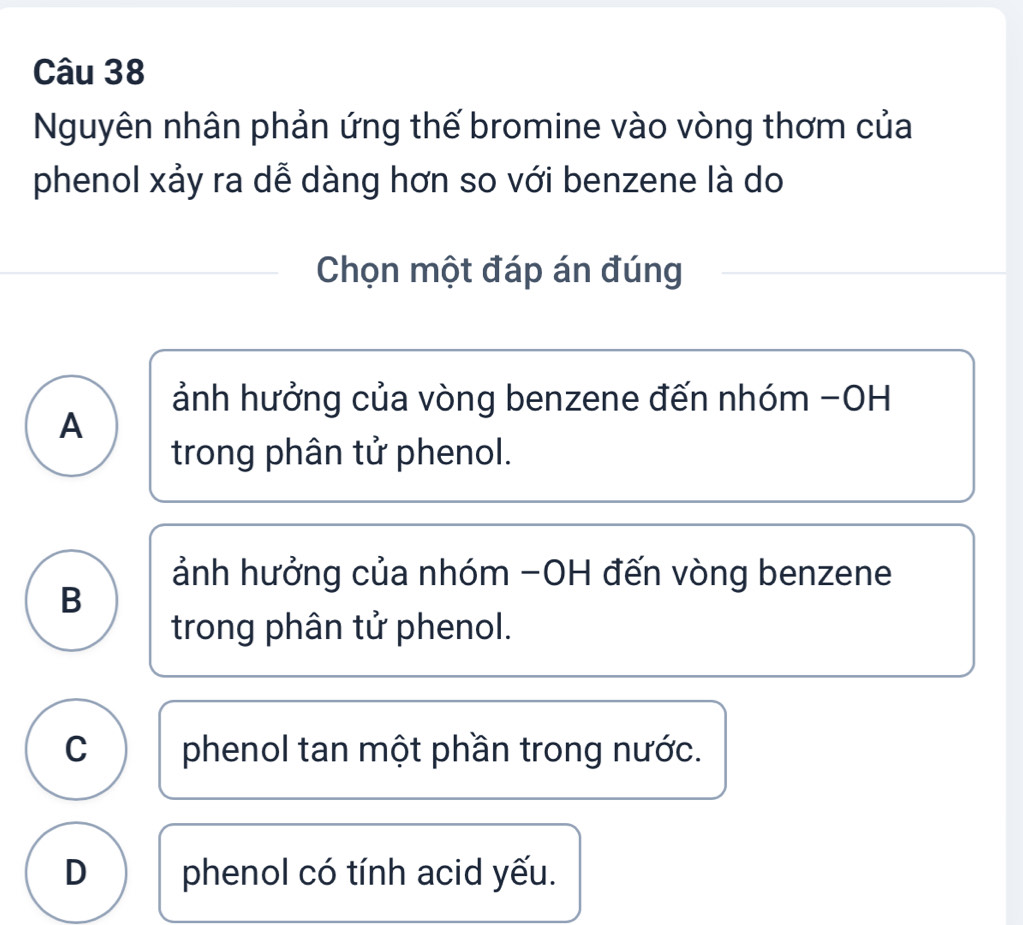Viewport: 1023px width, 925px height.
Task: Choose the circle labeled C
Action: [x=76, y=749]
